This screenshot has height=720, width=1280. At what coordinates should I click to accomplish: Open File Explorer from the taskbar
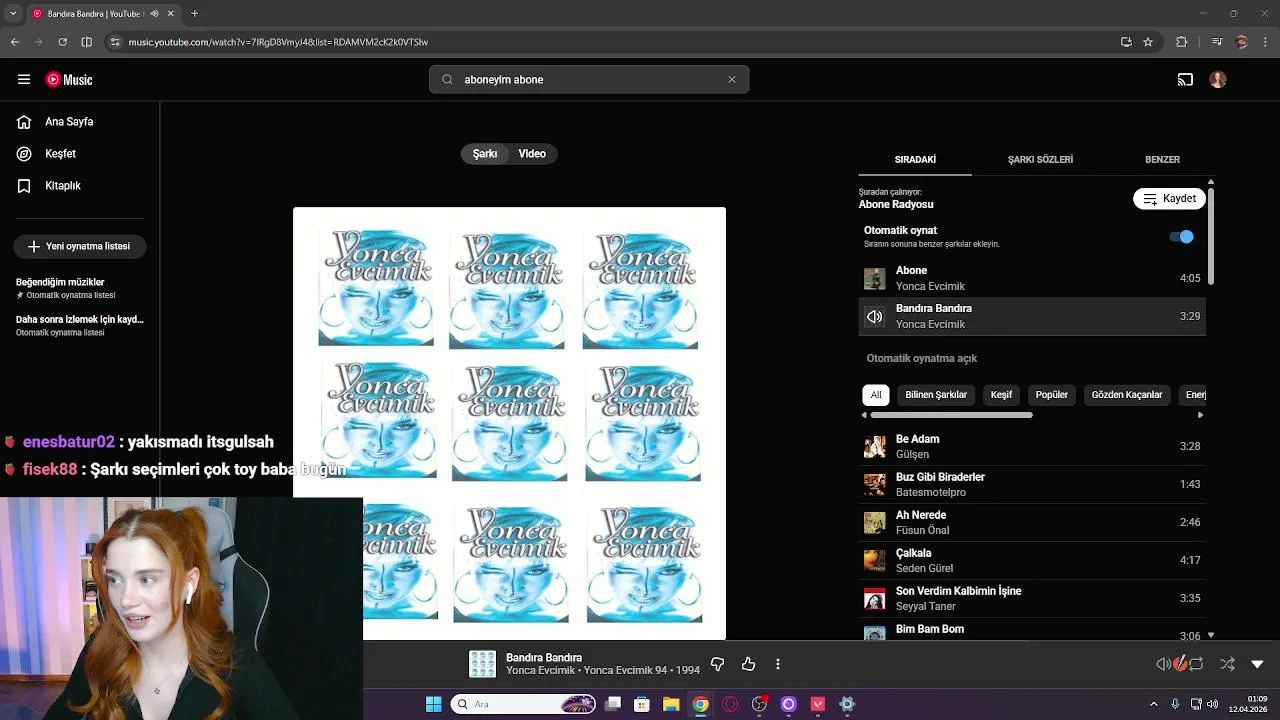671,704
